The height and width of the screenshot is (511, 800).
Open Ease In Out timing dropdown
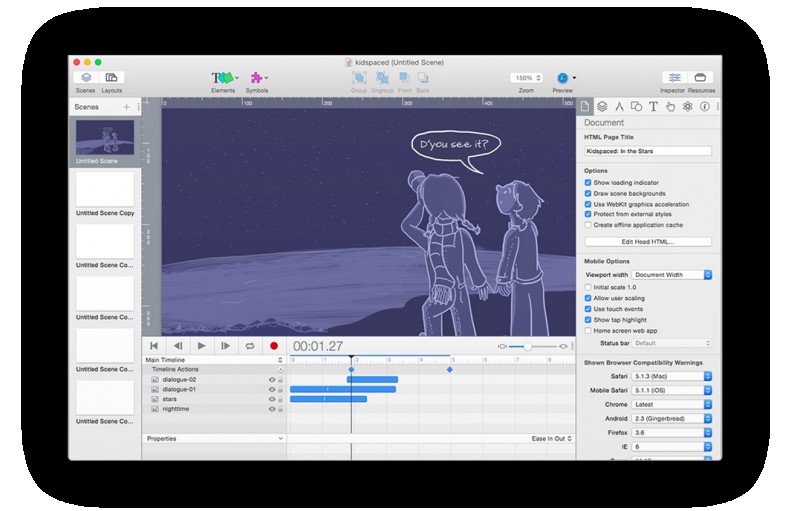click(x=552, y=439)
